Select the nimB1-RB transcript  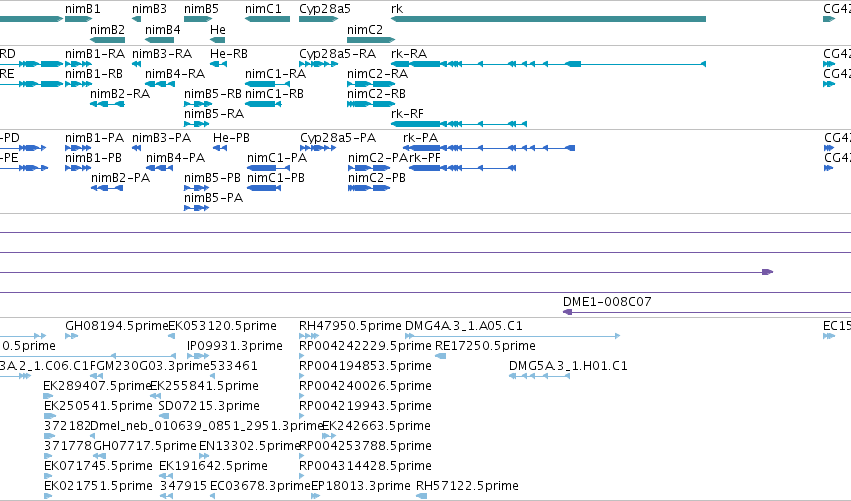click(x=79, y=84)
